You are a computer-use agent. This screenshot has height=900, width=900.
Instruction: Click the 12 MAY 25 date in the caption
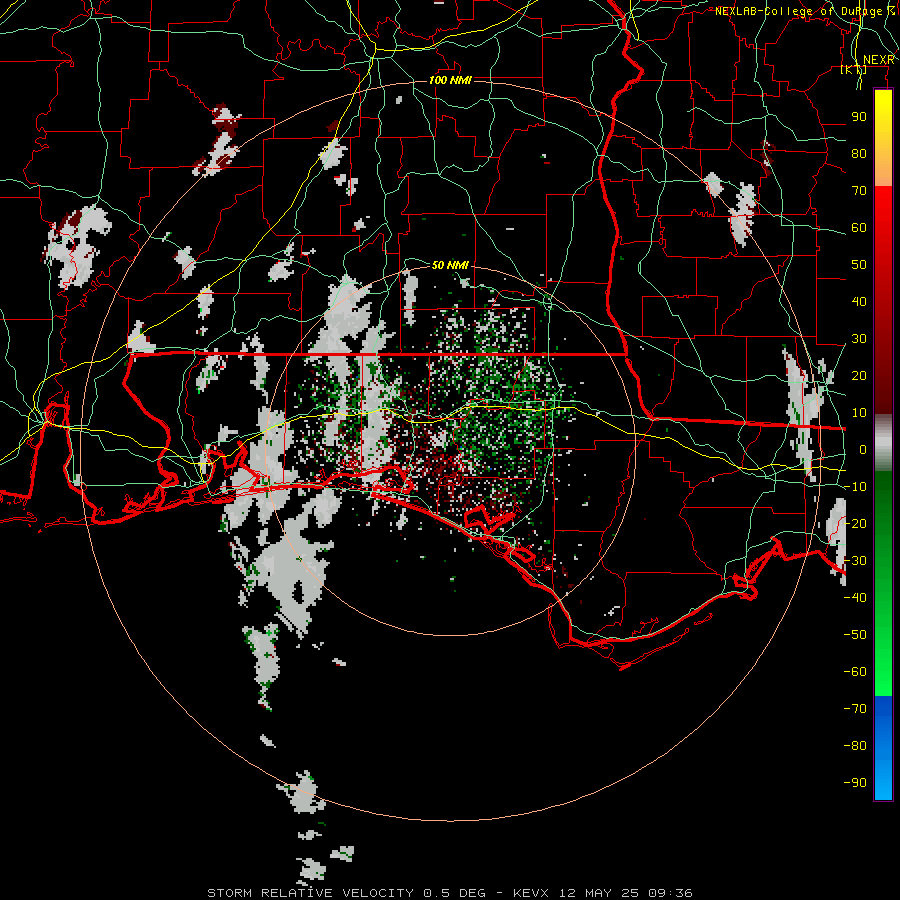[x=599, y=893]
